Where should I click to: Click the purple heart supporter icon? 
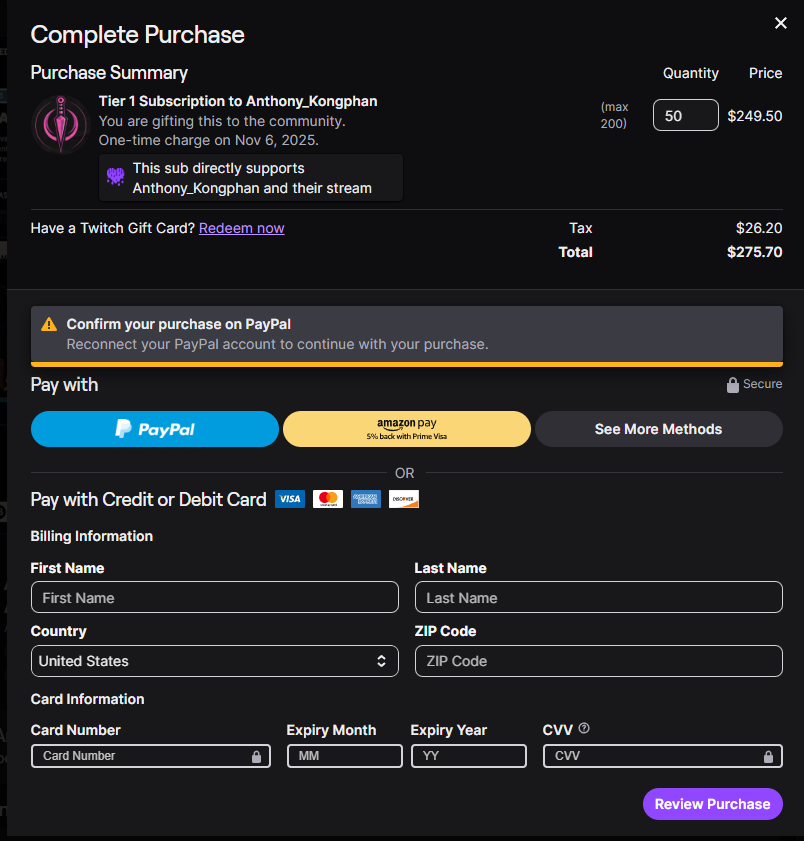point(115,176)
